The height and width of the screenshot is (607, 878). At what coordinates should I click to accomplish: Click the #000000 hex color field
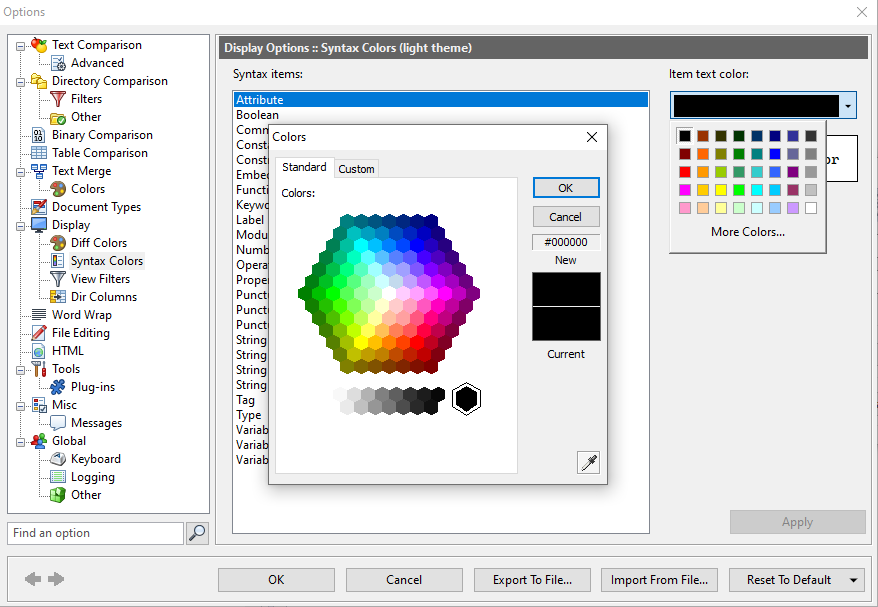point(566,242)
